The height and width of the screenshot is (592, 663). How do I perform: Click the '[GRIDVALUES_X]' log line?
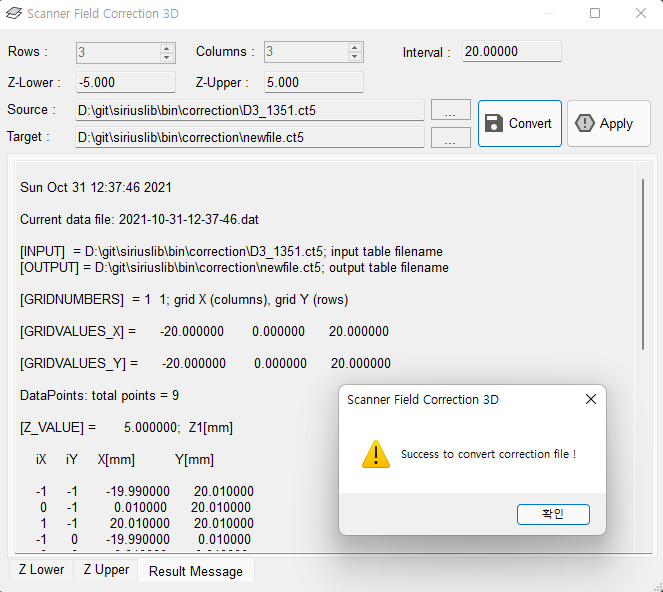coord(204,331)
